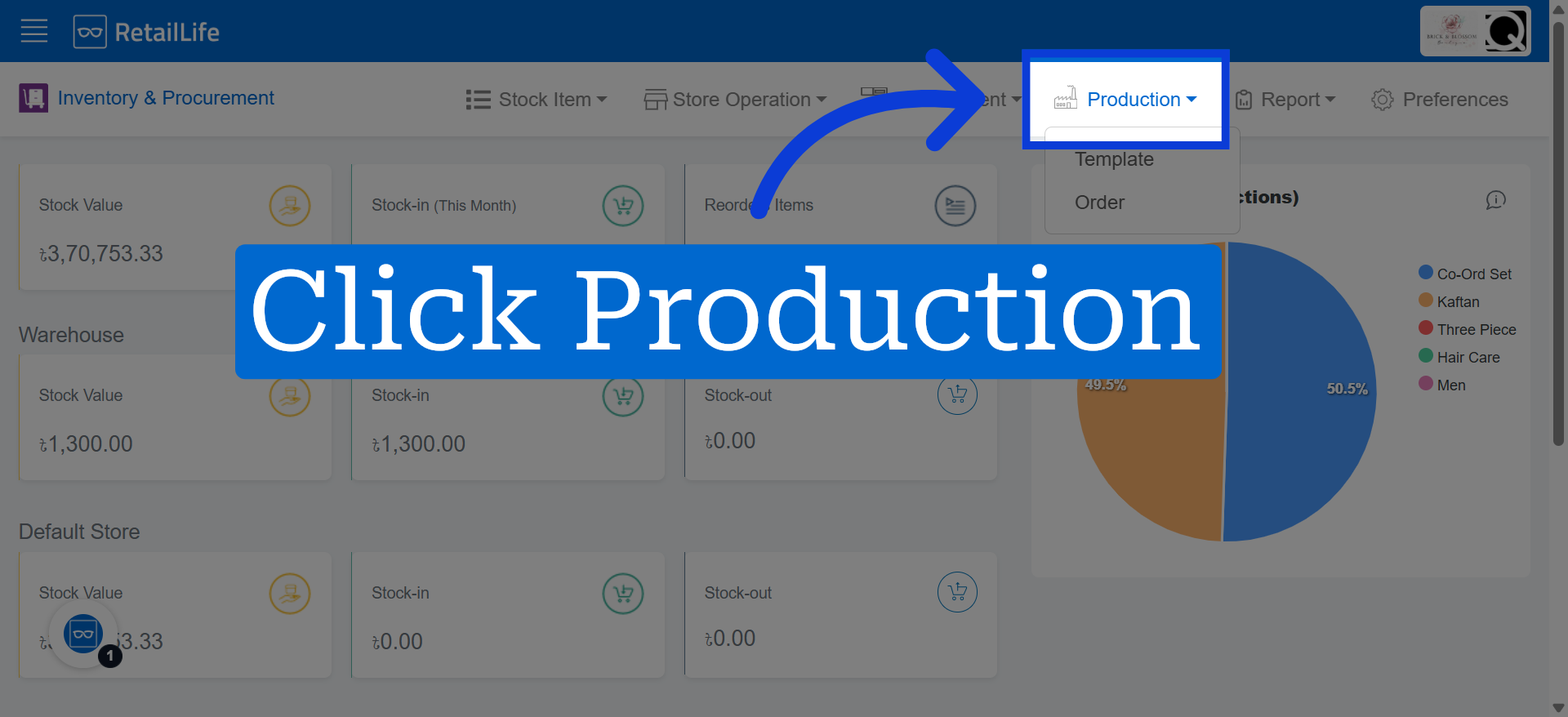Screen dimensions: 1568x717
Task: Expand the Report dropdown
Action: [1285, 100]
